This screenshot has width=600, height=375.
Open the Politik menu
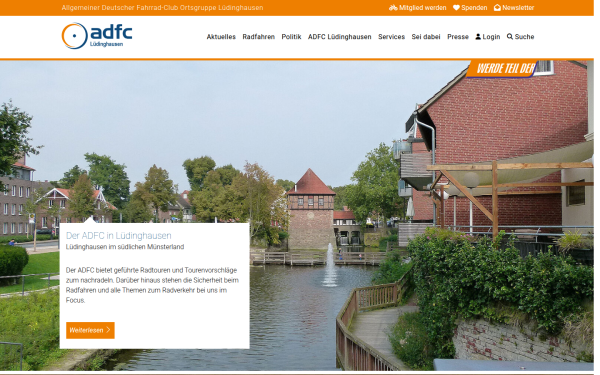pos(291,37)
